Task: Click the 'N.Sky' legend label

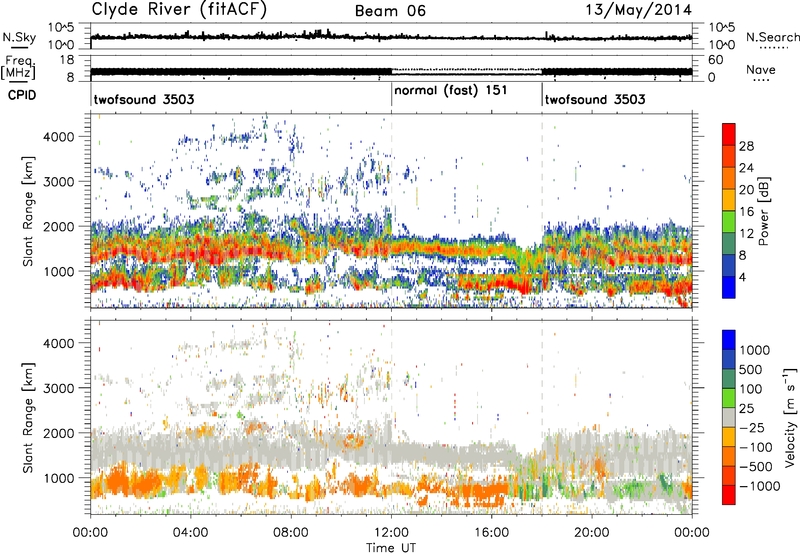Action: pyautogui.click(x=19, y=37)
